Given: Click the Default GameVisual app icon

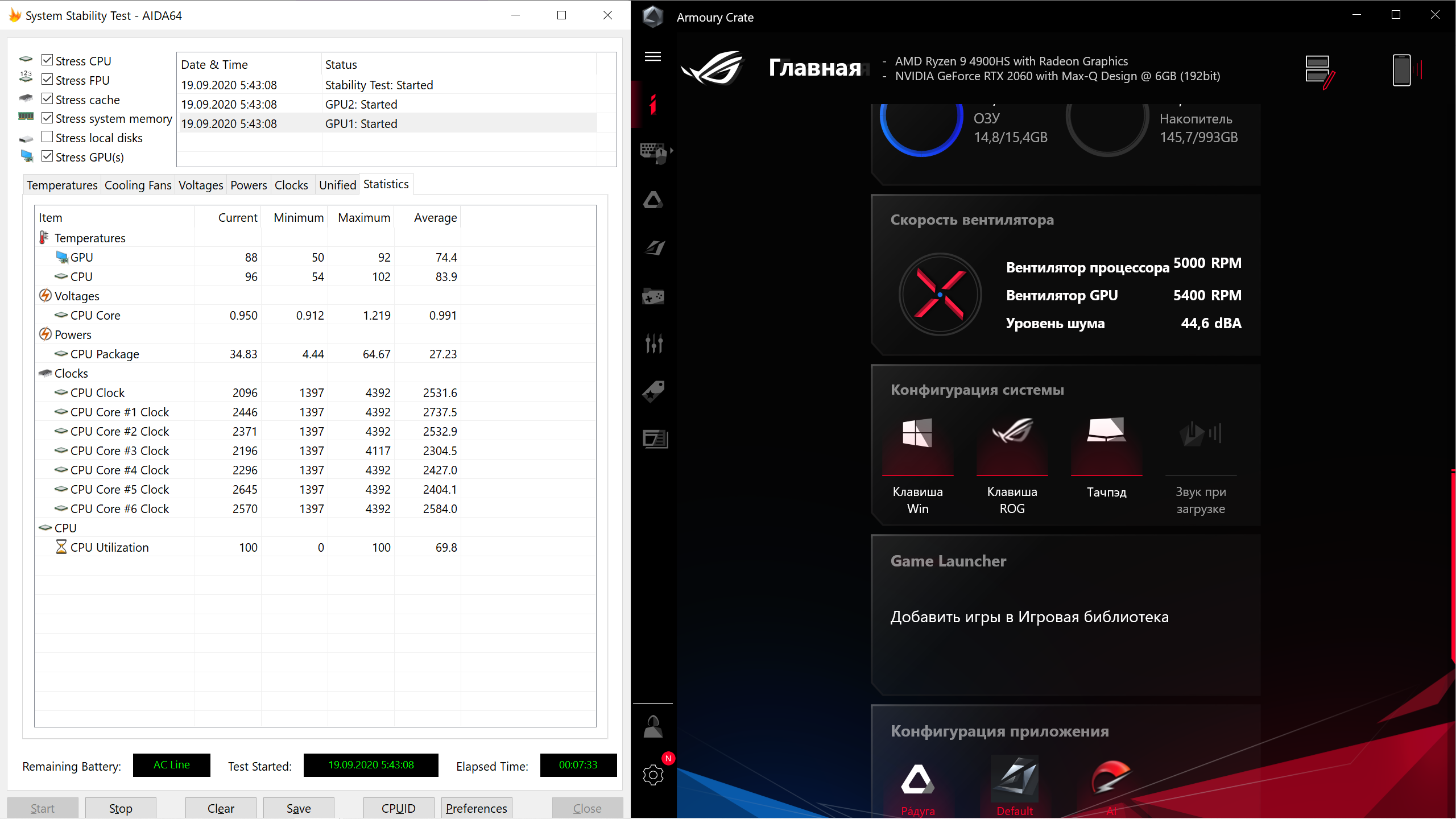Looking at the screenshot, I should click(x=1015, y=778).
